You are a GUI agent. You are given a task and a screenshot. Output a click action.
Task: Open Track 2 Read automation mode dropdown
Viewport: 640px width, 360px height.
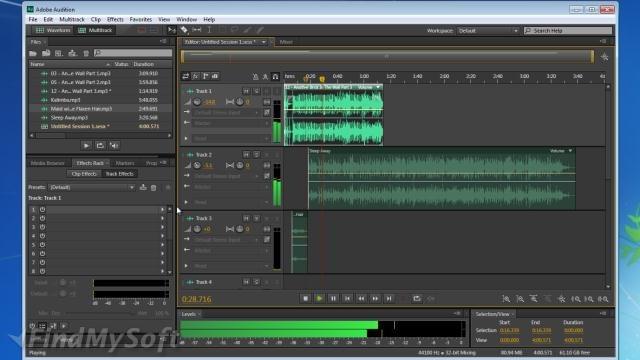pyautogui.click(x=231, y=202)
